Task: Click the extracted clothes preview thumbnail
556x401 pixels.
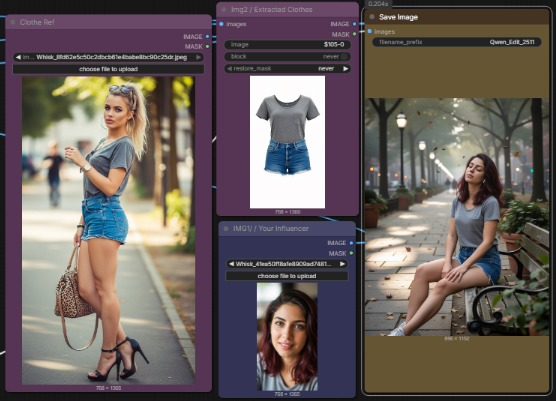Action: [287, 142]
